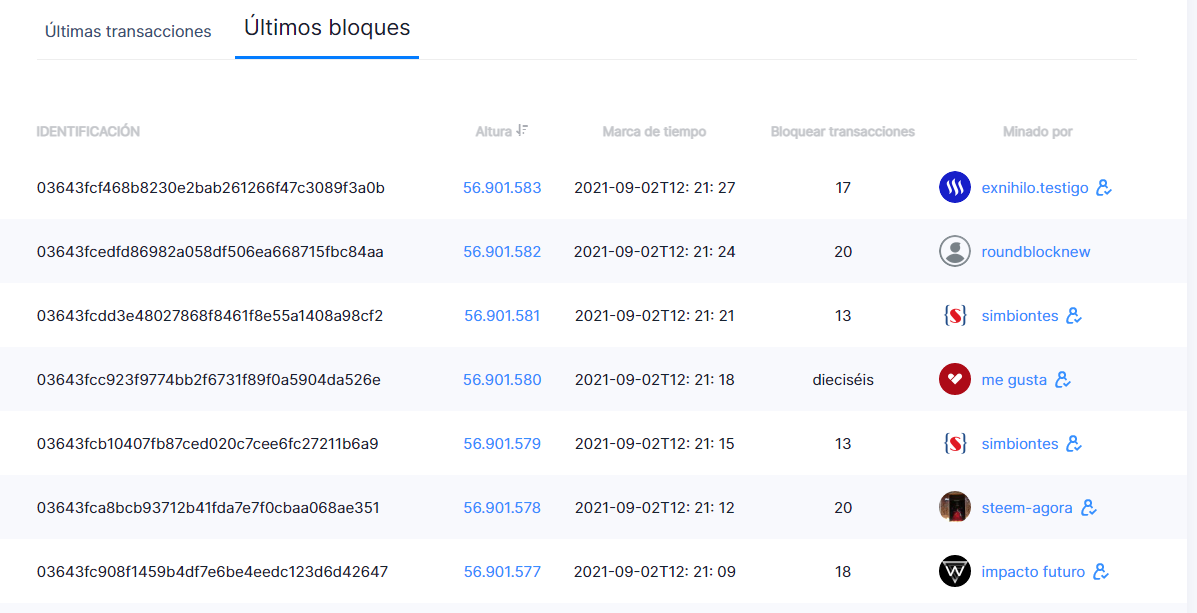Click transaction count 20 in roundblocknew row
Image resolution: width=1197 pixels, height=613 pixels.
click(843, 252)
